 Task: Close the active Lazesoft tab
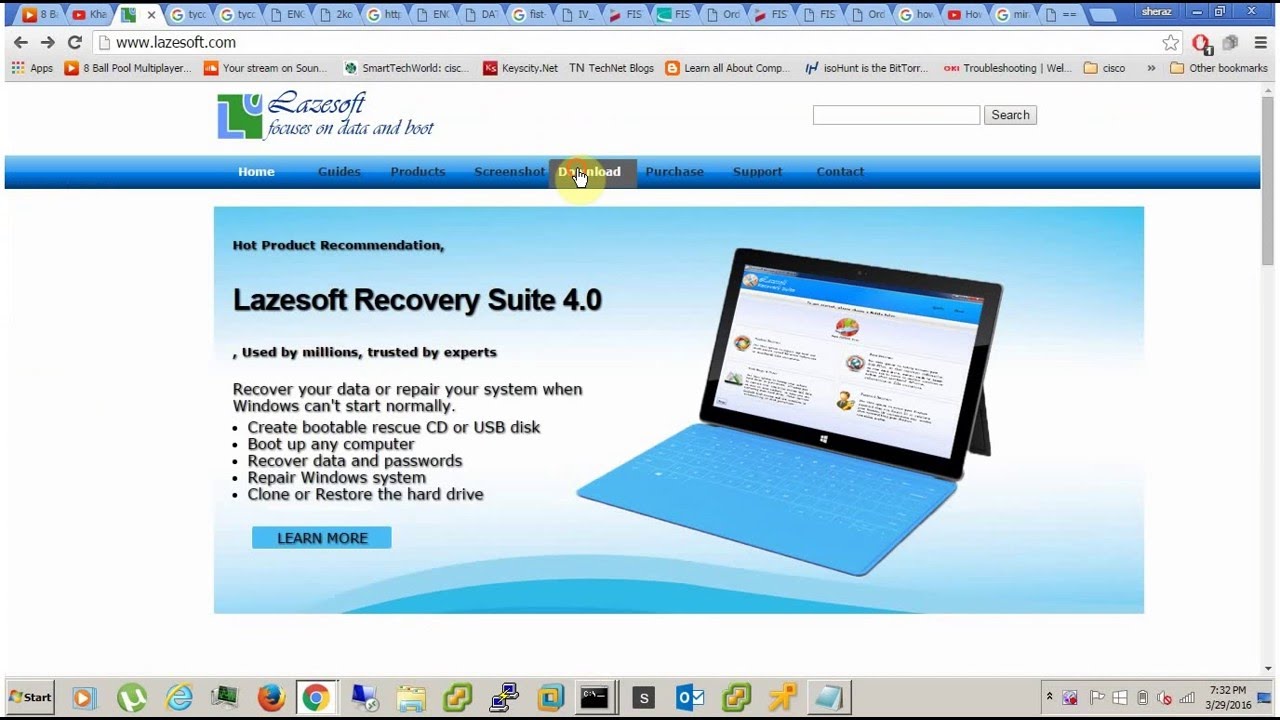coord(151,15)
